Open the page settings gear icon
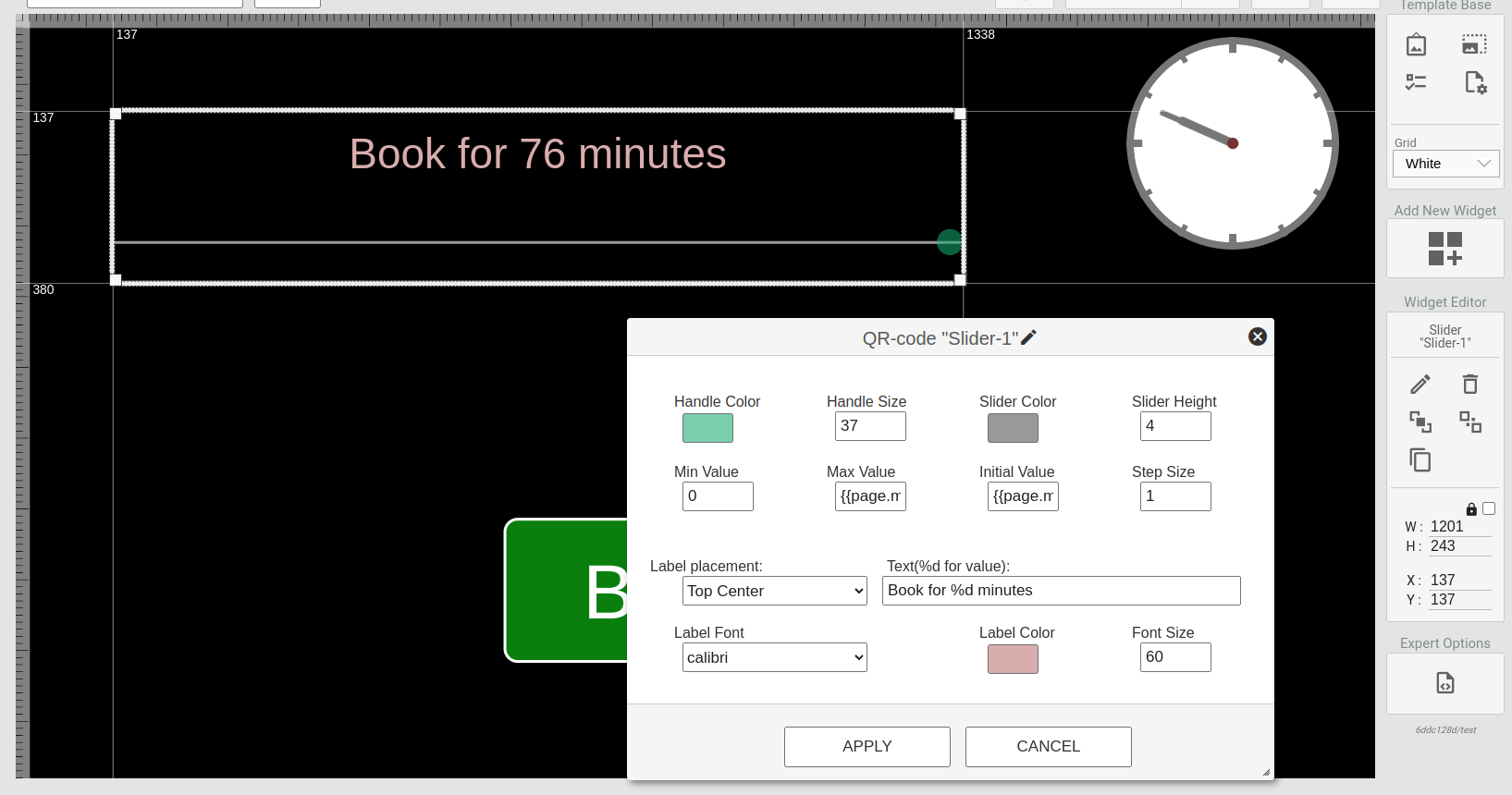This screenshot has height=795, width=1512. 1475,82
